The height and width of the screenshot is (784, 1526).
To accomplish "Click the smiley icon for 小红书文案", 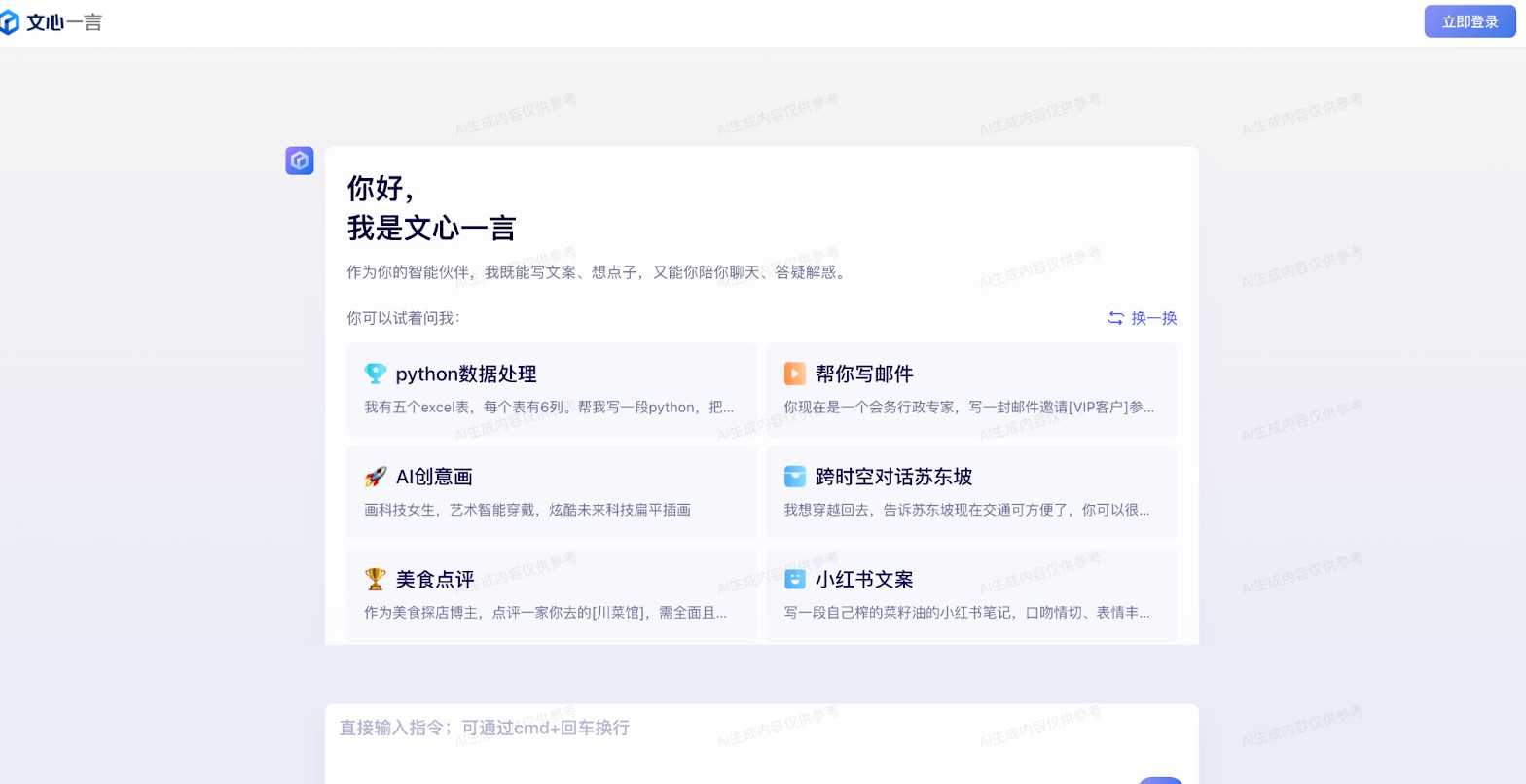I will tap(795, 579).
